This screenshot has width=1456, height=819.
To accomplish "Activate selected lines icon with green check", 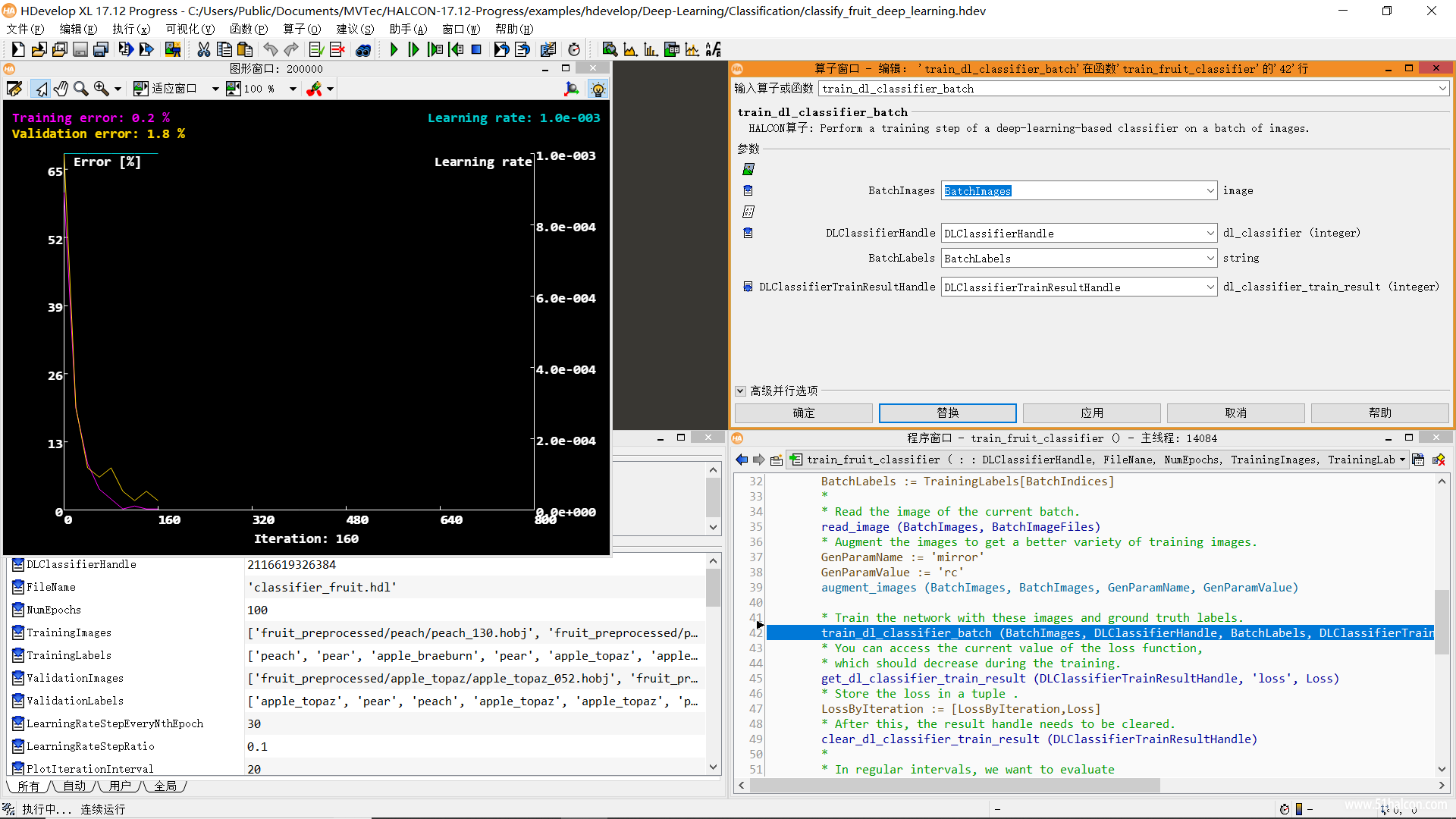I will (x=317, y=49).
